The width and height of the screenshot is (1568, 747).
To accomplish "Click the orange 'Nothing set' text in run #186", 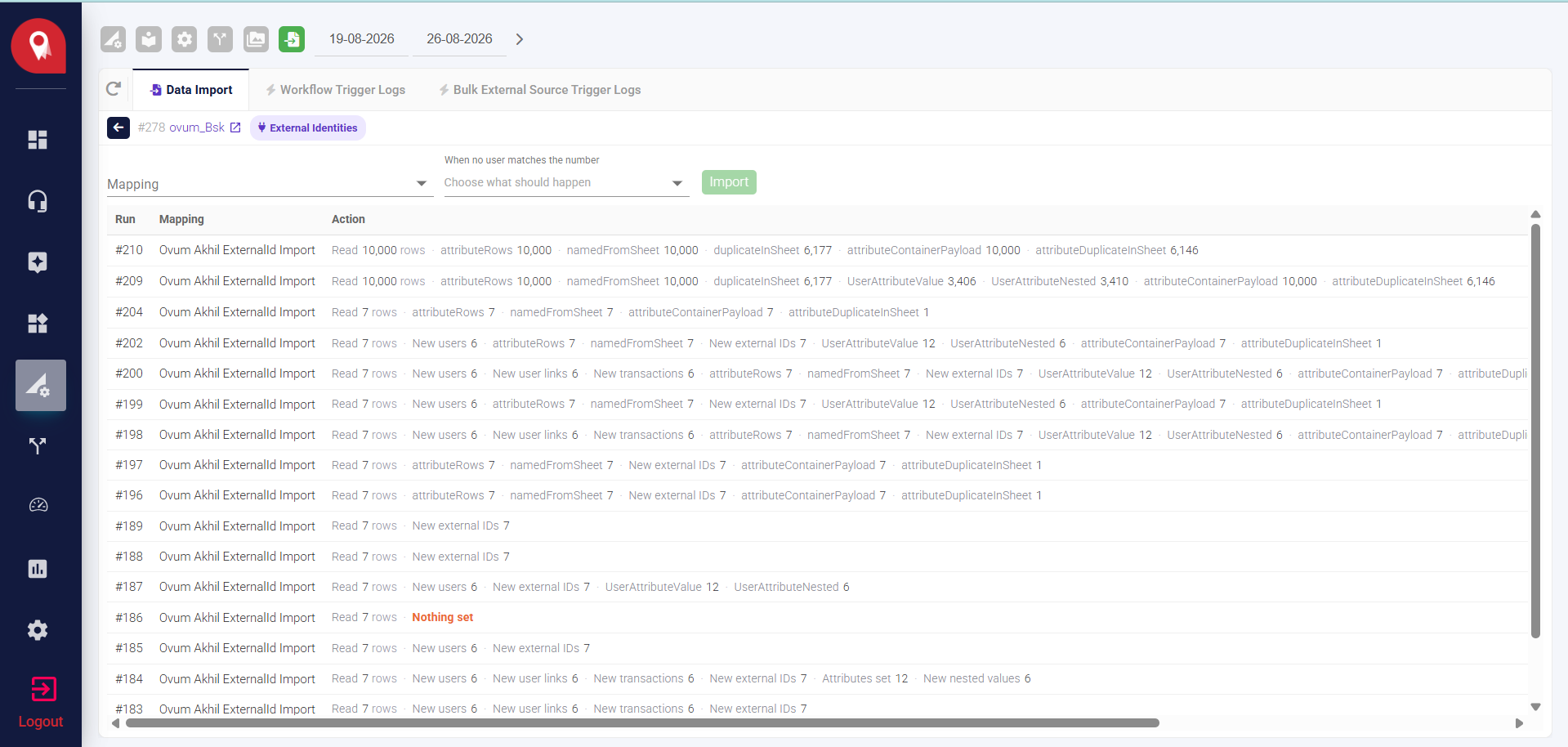I will click(x=443, y=617).
